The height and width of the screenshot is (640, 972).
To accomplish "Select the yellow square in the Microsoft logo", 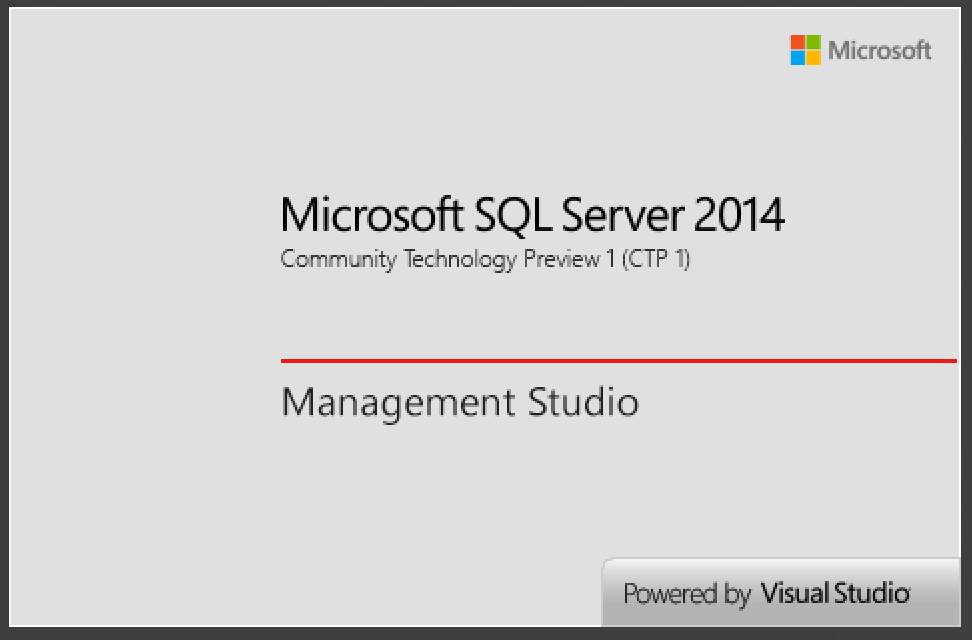I will pyautogui.click(x=811, y=56).
